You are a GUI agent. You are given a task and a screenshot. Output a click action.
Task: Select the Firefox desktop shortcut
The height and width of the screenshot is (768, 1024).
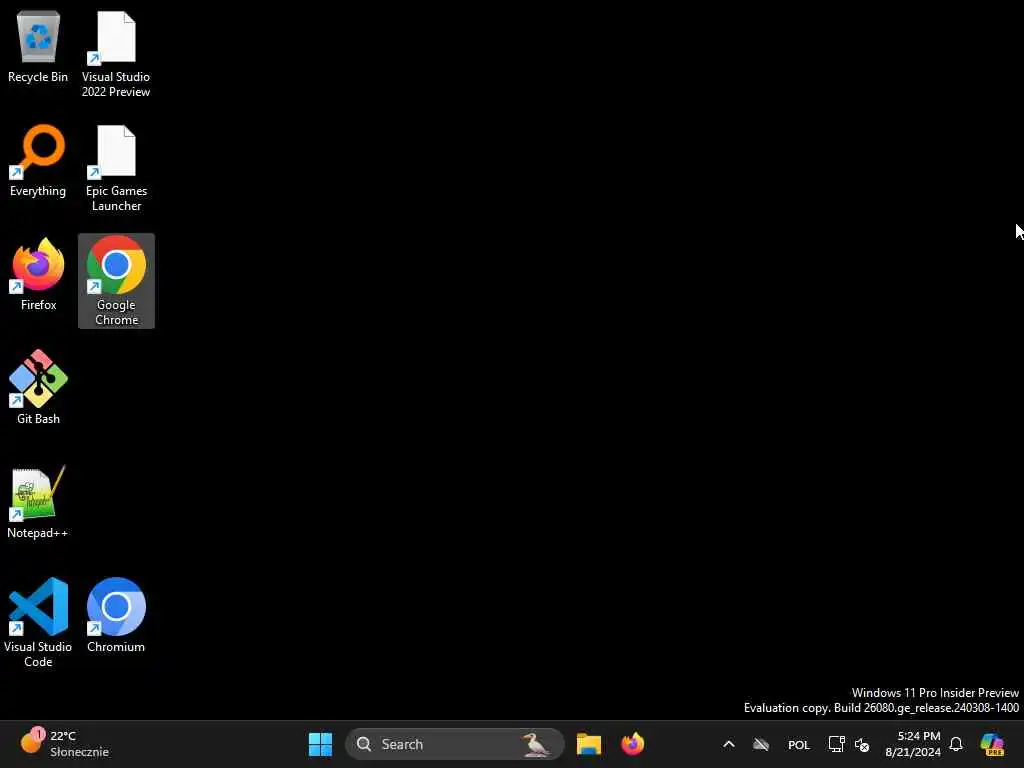pyautogui.click(x=39, y=275)
